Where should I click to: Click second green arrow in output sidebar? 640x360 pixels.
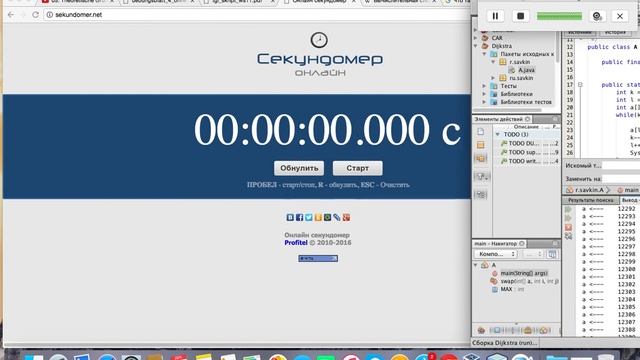(568, 218)
